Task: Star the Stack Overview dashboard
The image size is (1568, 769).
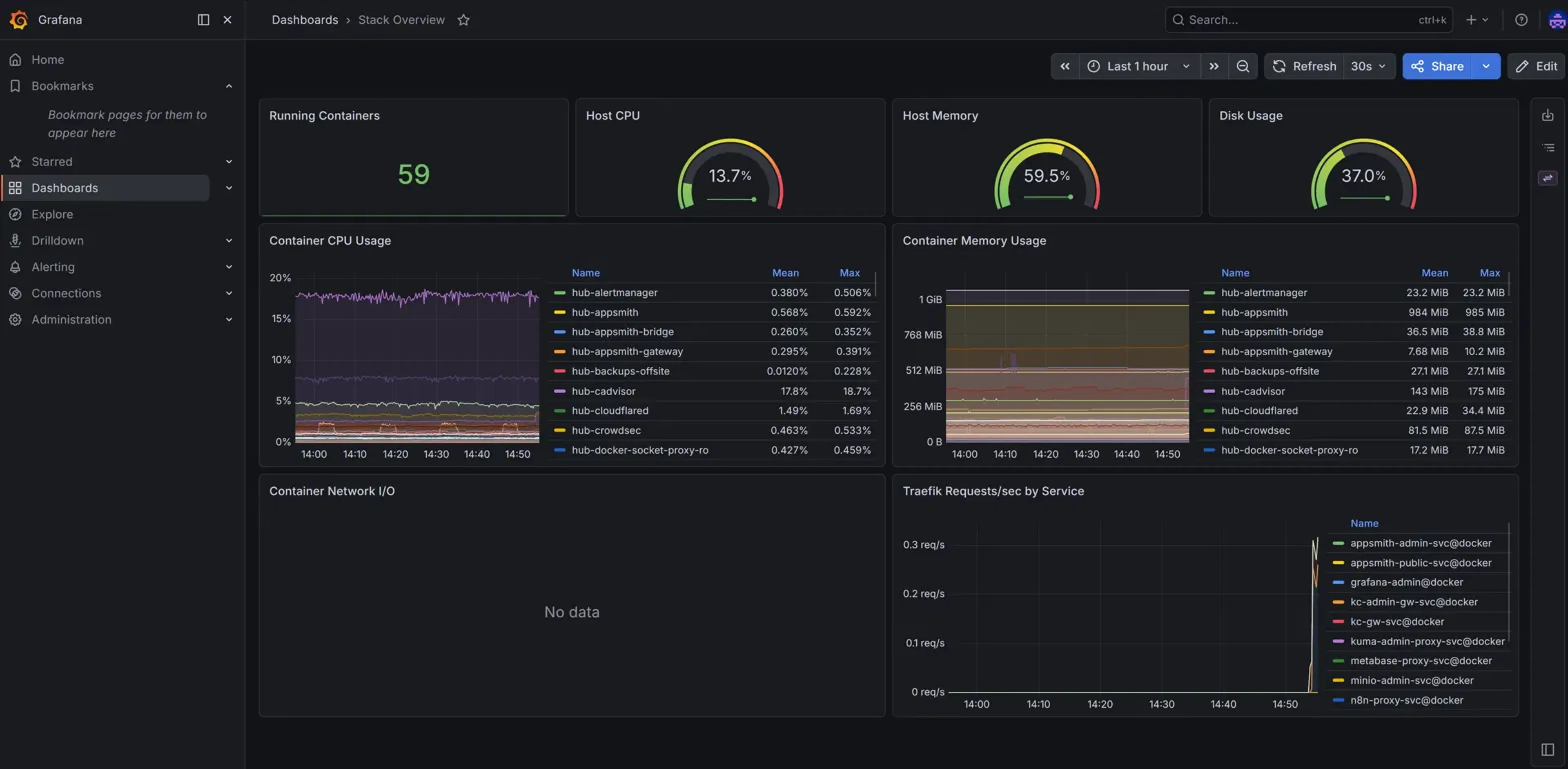Action: [x=463, y=20]
